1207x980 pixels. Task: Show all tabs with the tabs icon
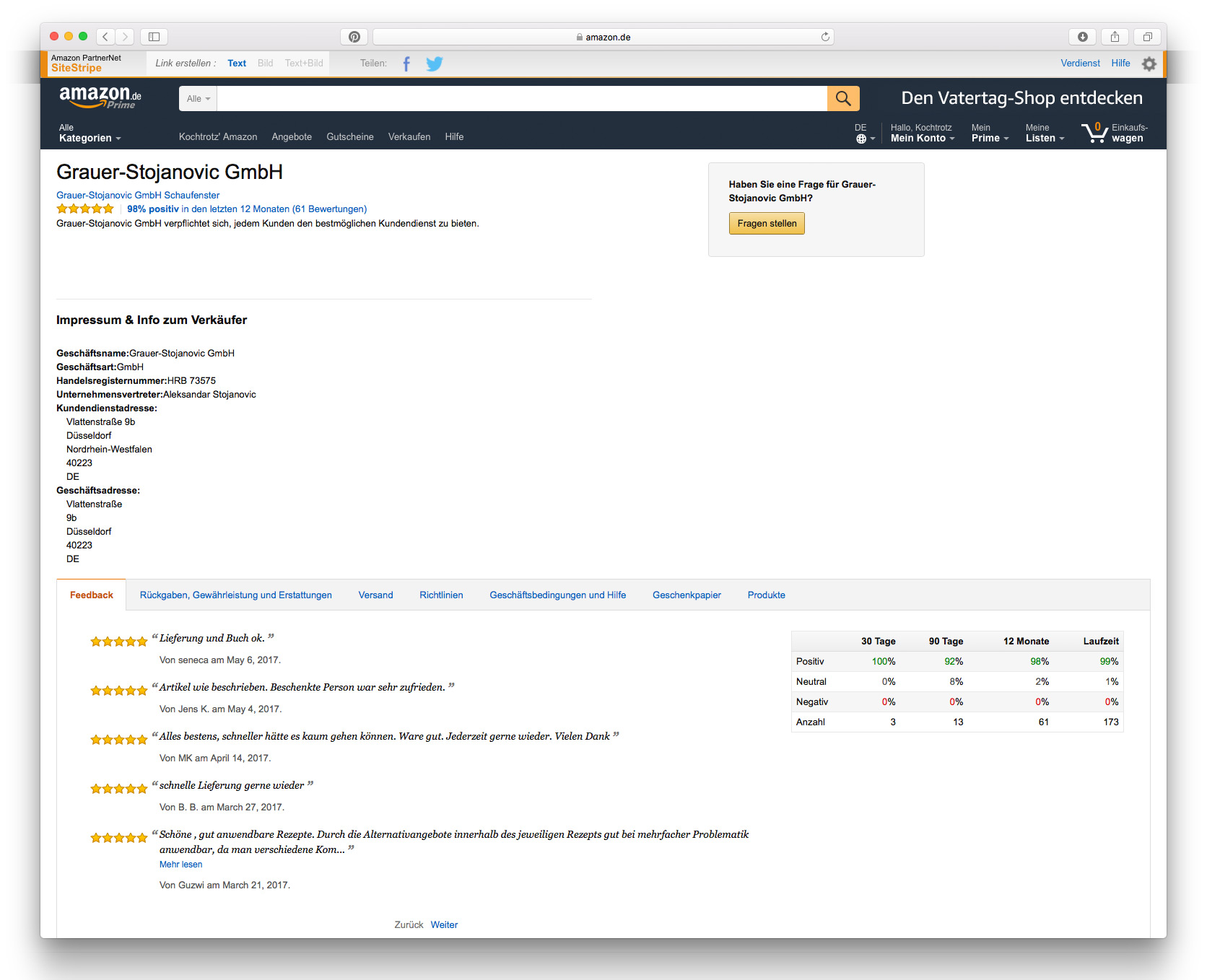click(x=1147, y=37)
